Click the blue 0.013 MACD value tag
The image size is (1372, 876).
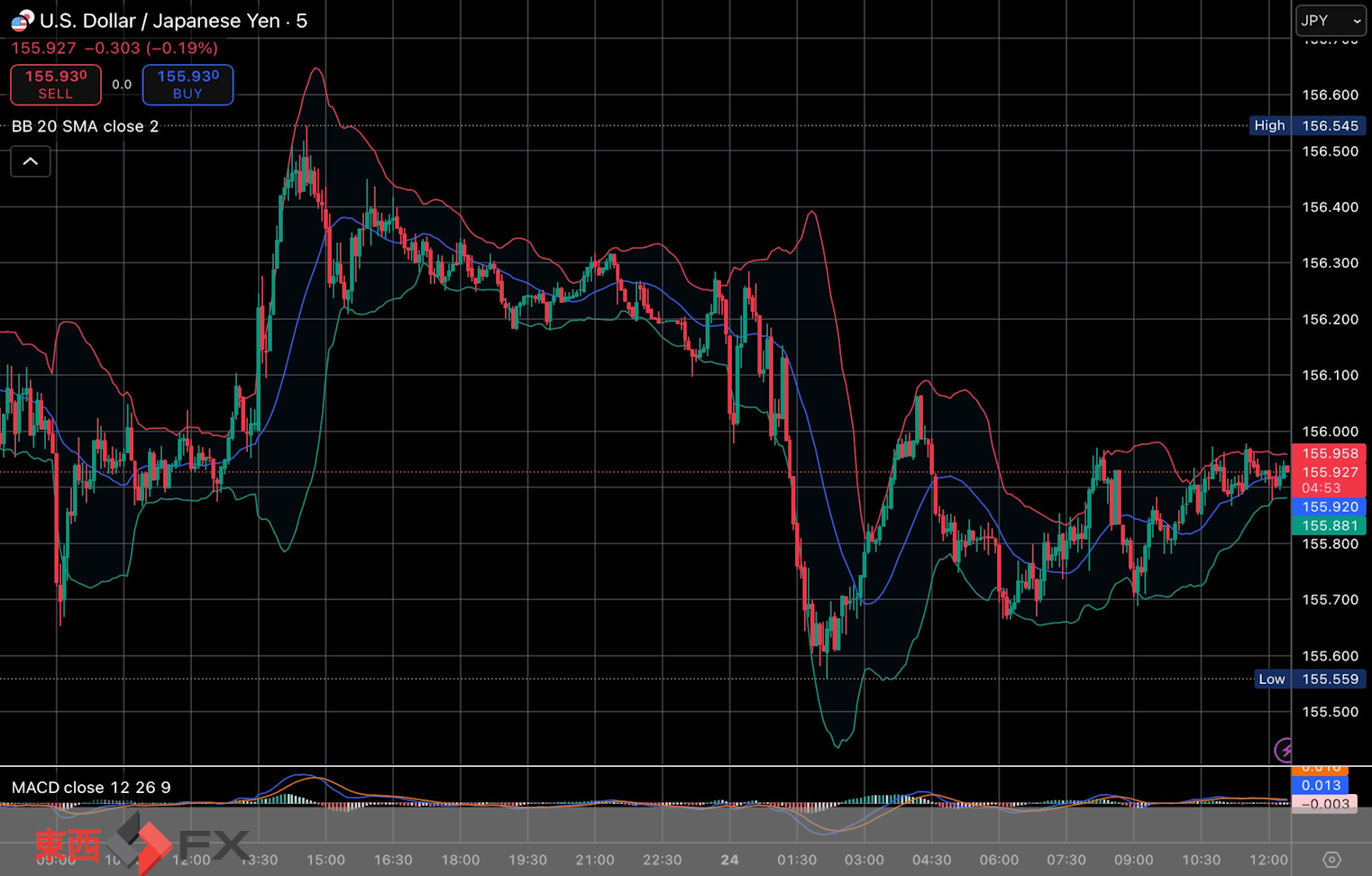(x=1320, y=785)
